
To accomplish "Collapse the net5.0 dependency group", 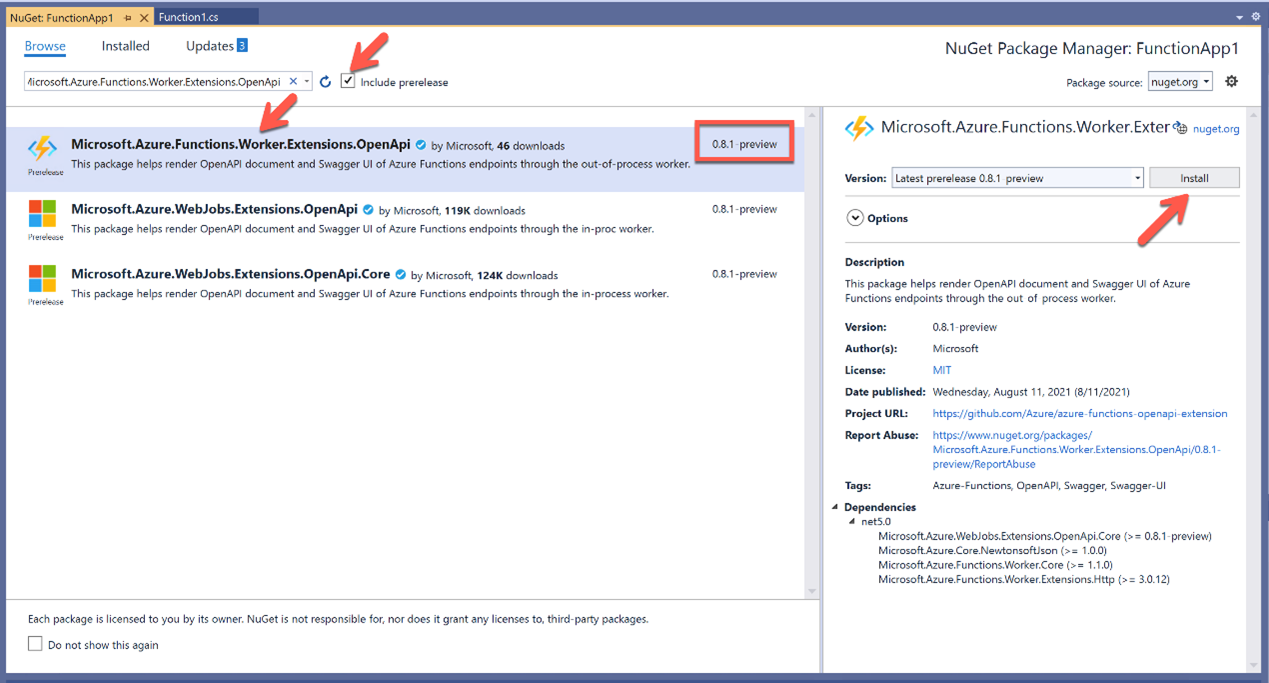I will [x=852, y=521].
